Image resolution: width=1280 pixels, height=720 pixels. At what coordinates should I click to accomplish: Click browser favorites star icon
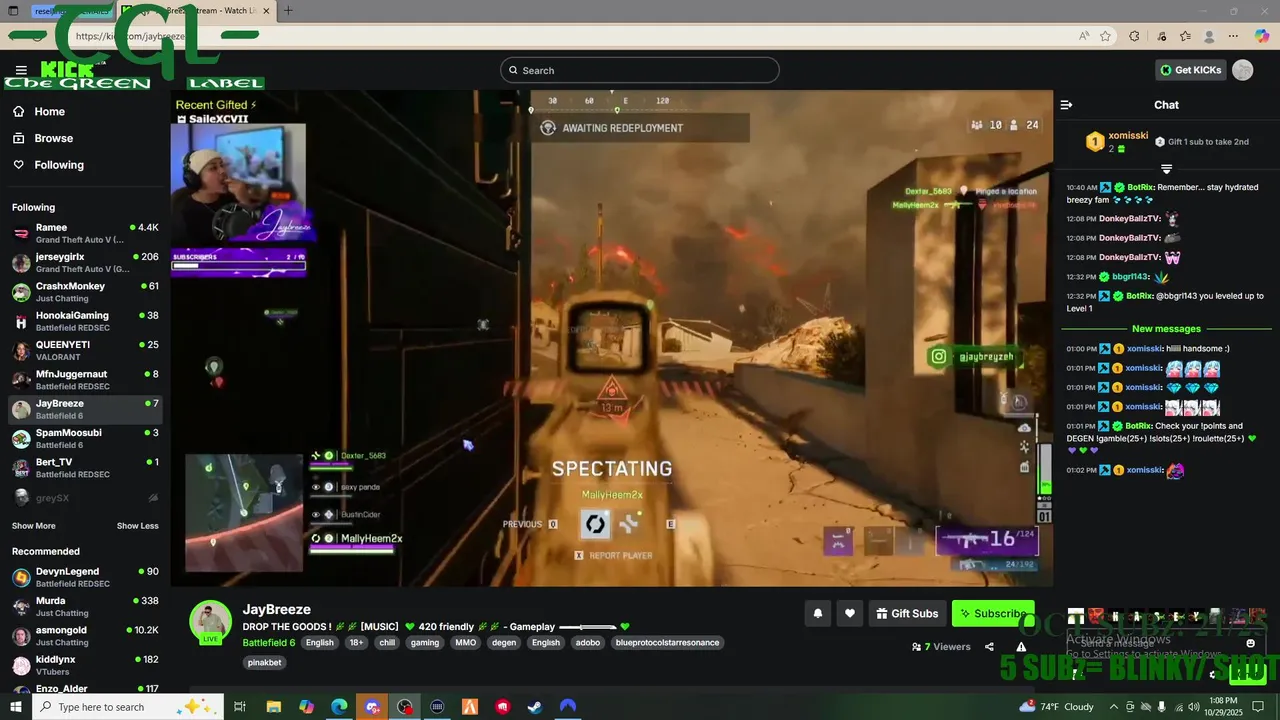[x=1105, y=36]
